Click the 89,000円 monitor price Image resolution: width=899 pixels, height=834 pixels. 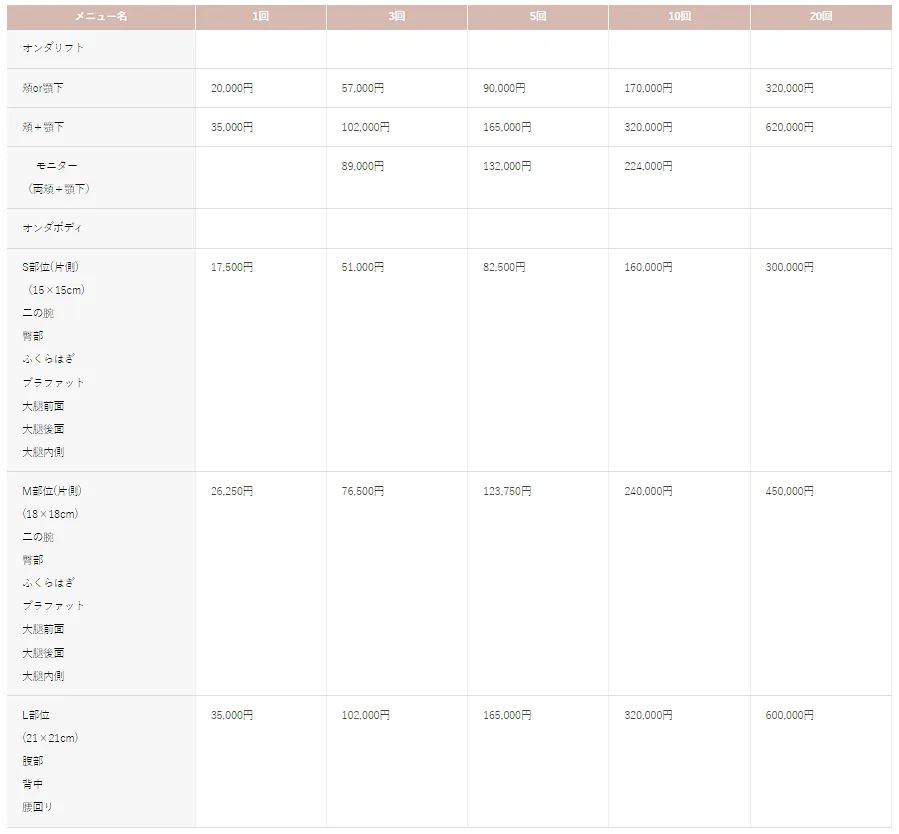tap(363, 166)
